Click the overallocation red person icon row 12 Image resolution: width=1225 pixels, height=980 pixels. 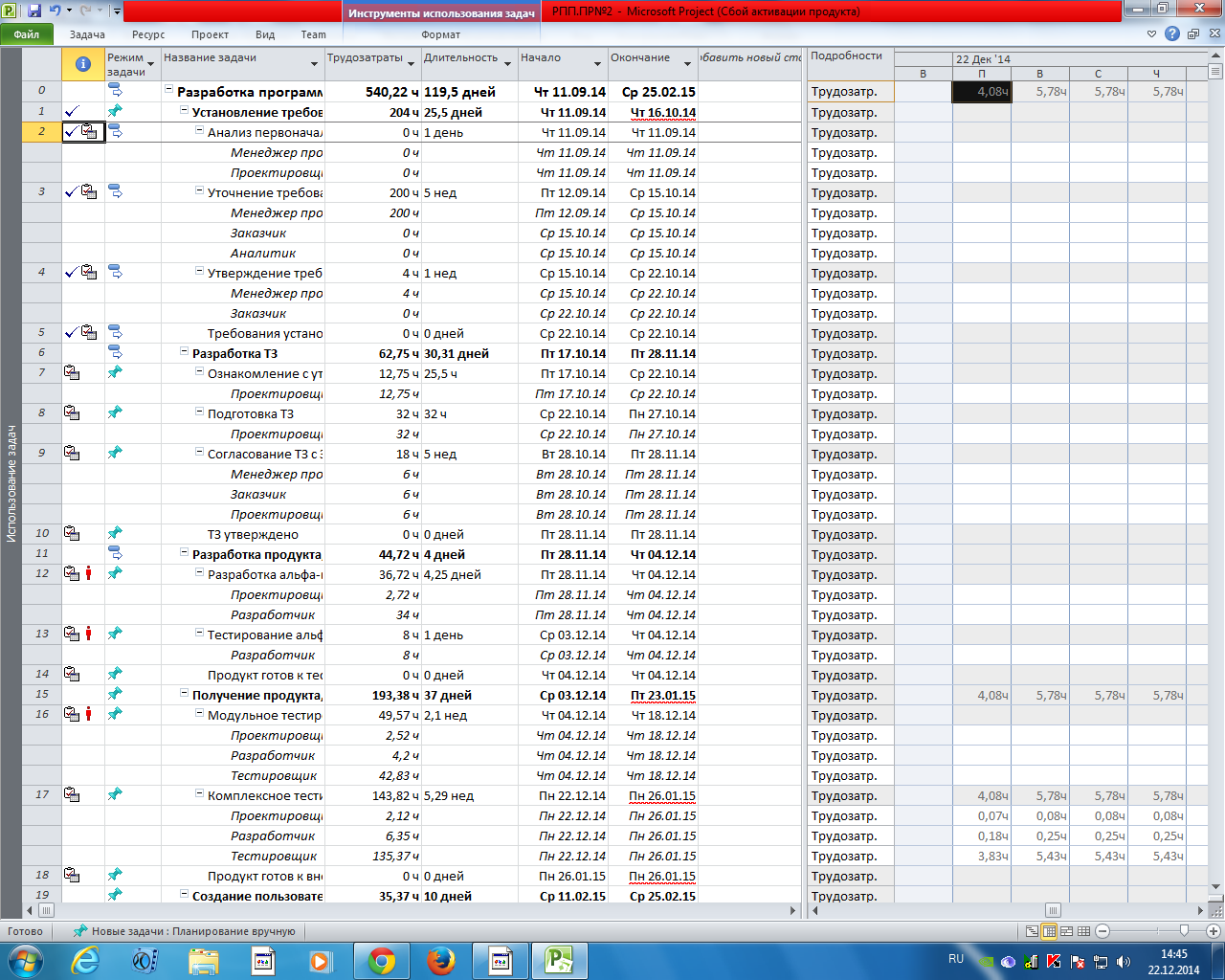[x=89, y=573]
